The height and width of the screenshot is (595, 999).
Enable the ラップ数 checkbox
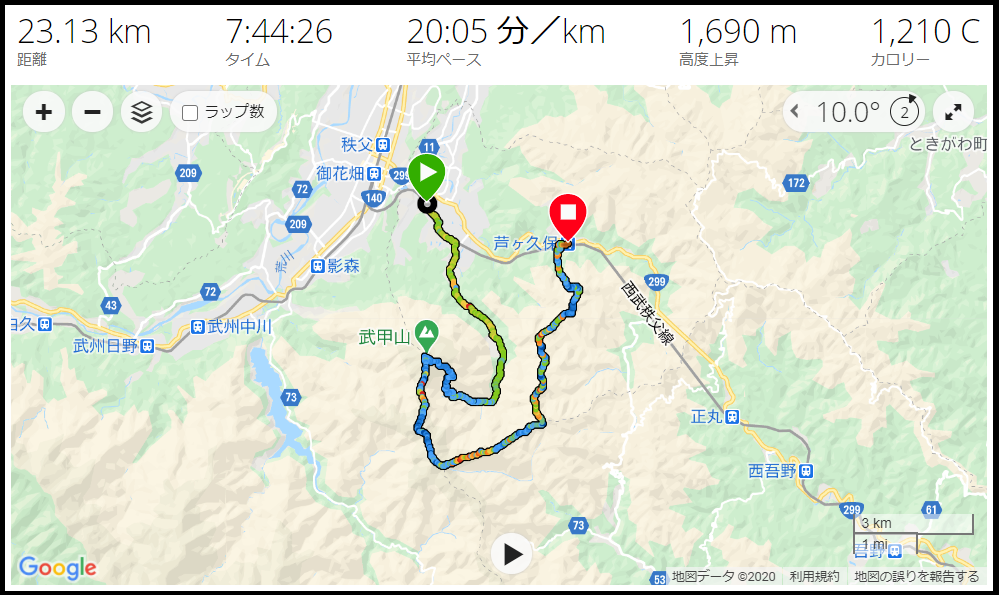click(190, 113)
